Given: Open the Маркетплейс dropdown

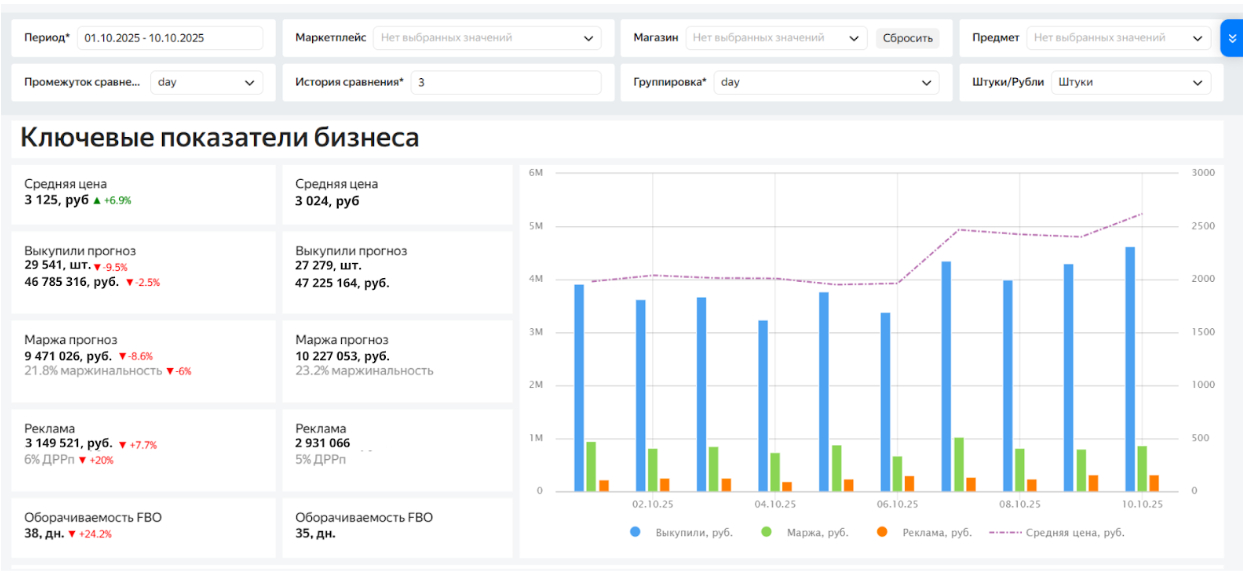Looking at the screenshot, I should 487,38.
